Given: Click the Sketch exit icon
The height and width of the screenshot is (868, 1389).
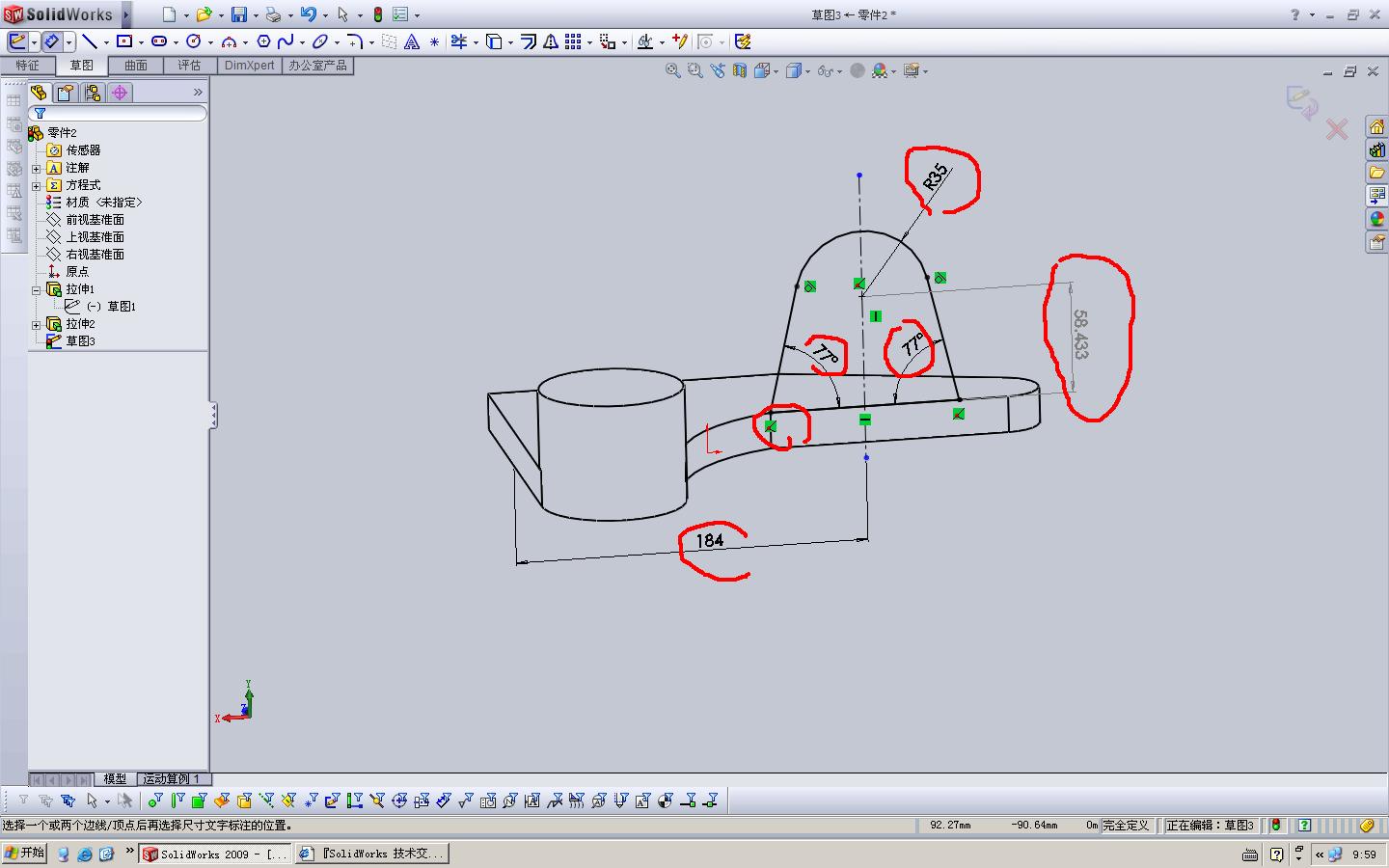Looking at the screenshot, I should point(17,41).
